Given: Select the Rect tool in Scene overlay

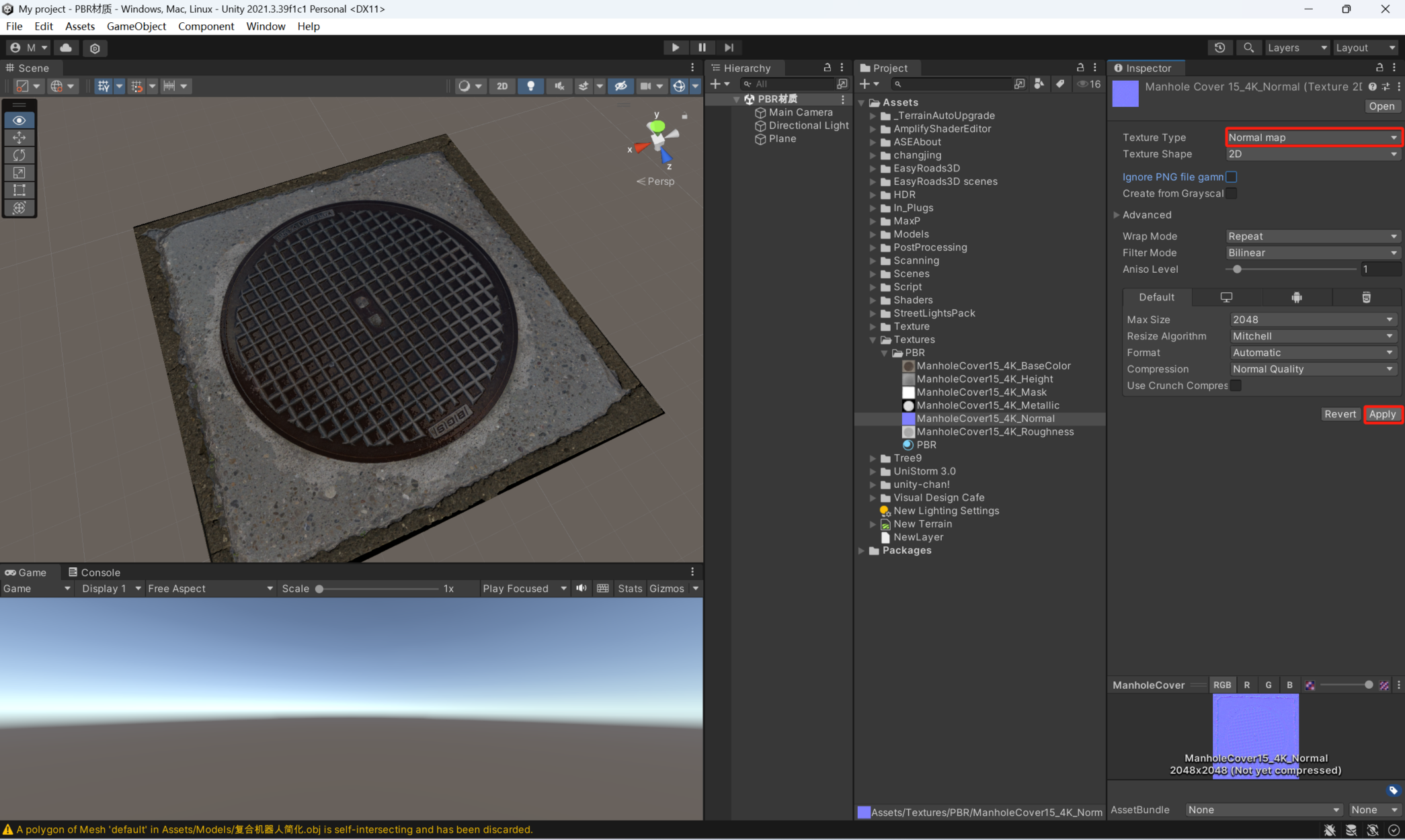Looking at the screenshot, I should [19, 190].
